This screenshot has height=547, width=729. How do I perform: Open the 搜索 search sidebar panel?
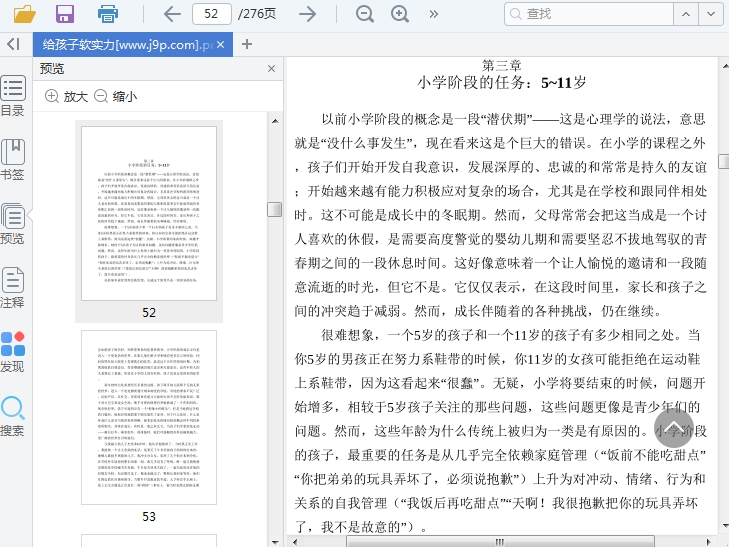[13, 415]
